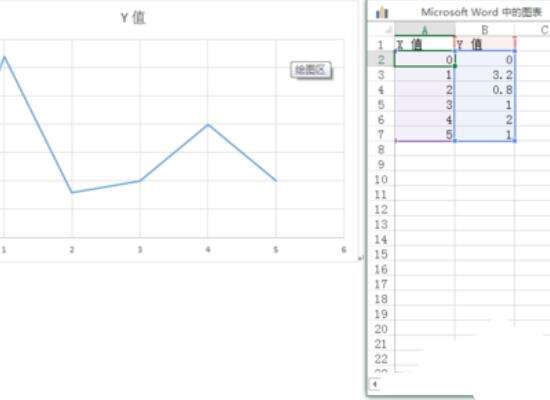Select cell B3 with value 3.2
The height and width of the screenshot is (400, 550).
pos(485,74)
